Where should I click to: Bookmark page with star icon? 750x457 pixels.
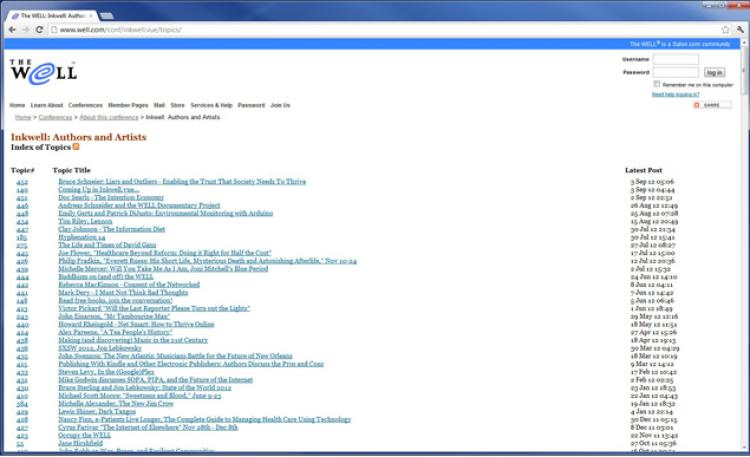725,30
